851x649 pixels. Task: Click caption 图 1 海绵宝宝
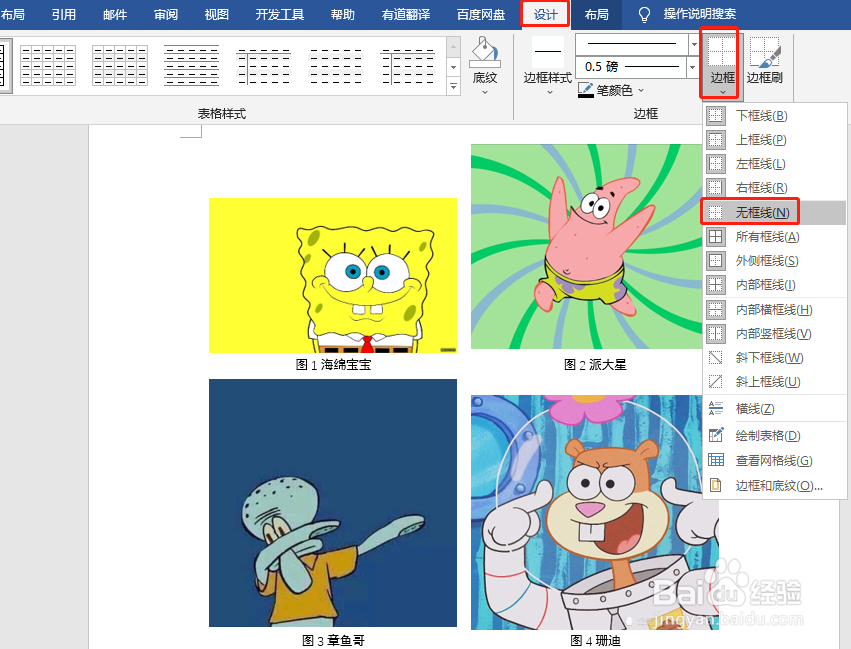coord(333,365)
